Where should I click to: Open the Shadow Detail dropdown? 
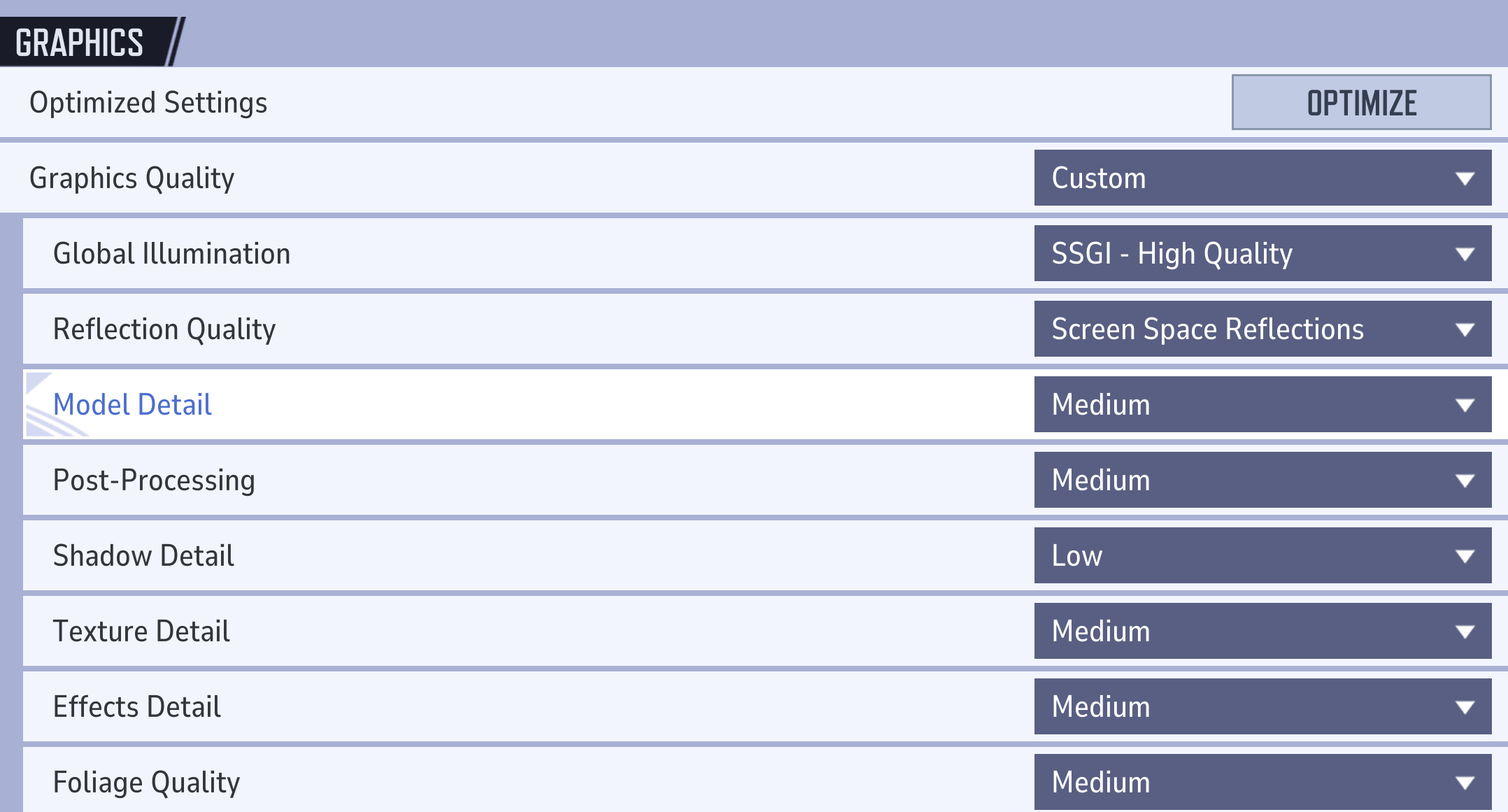1262,555
